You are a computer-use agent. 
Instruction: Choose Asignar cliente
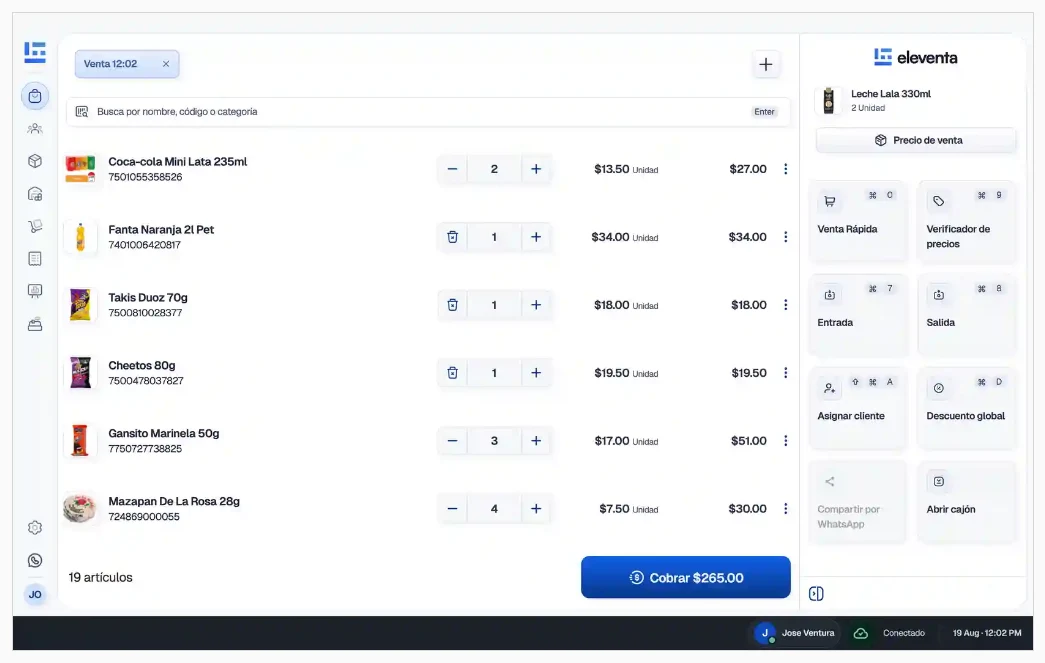[858, 407]
